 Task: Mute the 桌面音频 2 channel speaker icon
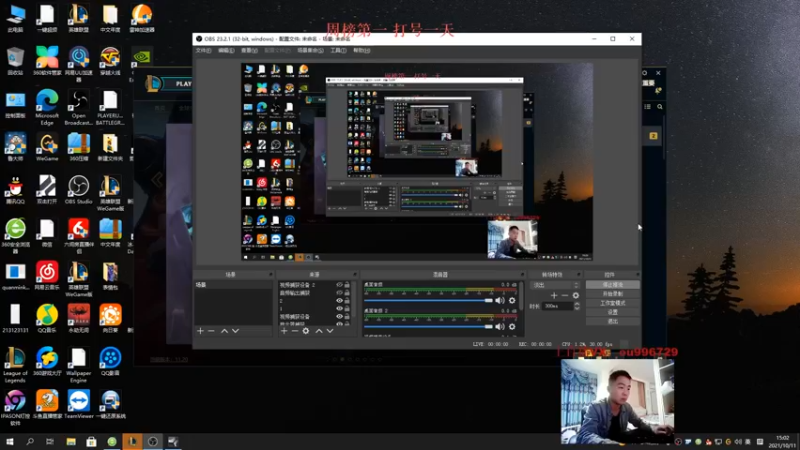[500, 327]
